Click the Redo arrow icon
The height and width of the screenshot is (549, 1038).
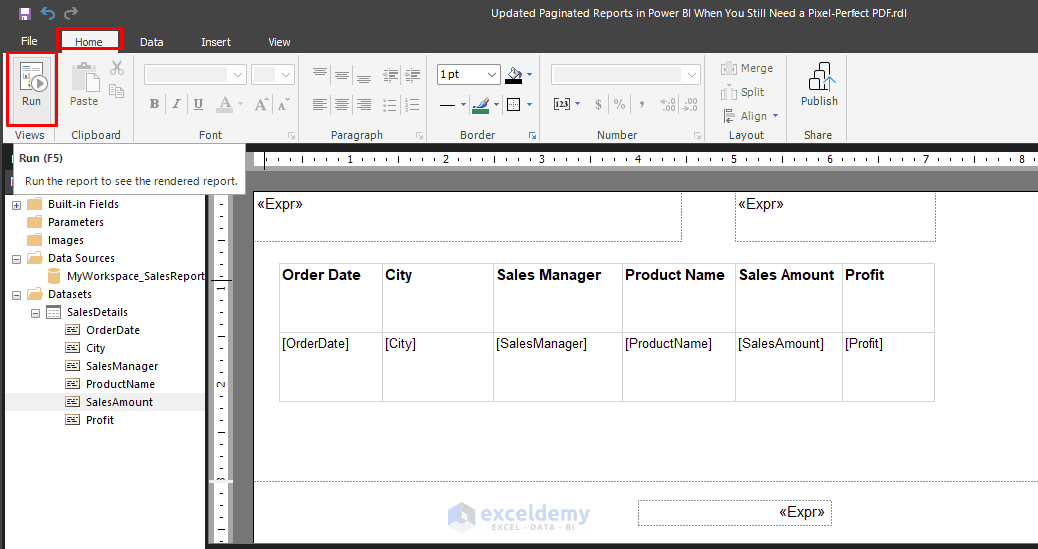(70, 13)
